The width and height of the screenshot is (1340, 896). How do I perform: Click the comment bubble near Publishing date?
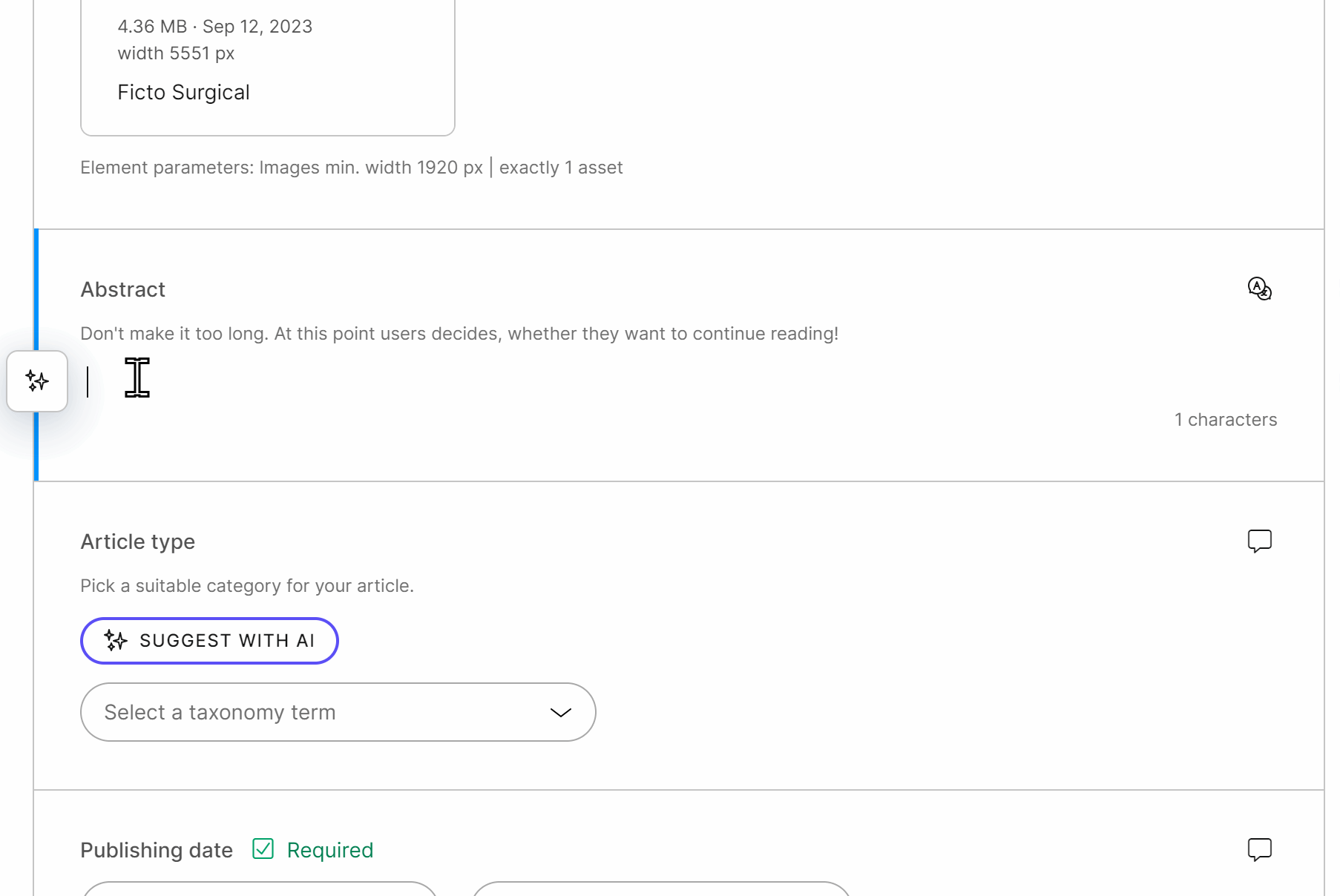1259,849
